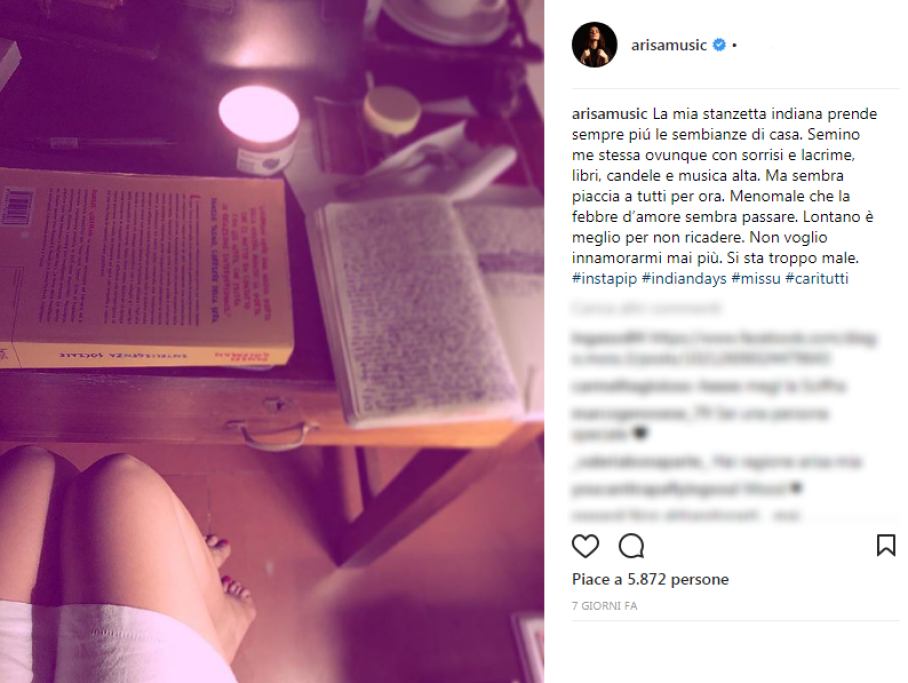This screenshot has height=683, width=908.
Task: Open arisamusic username in the post header
Action: pos(669,45)
